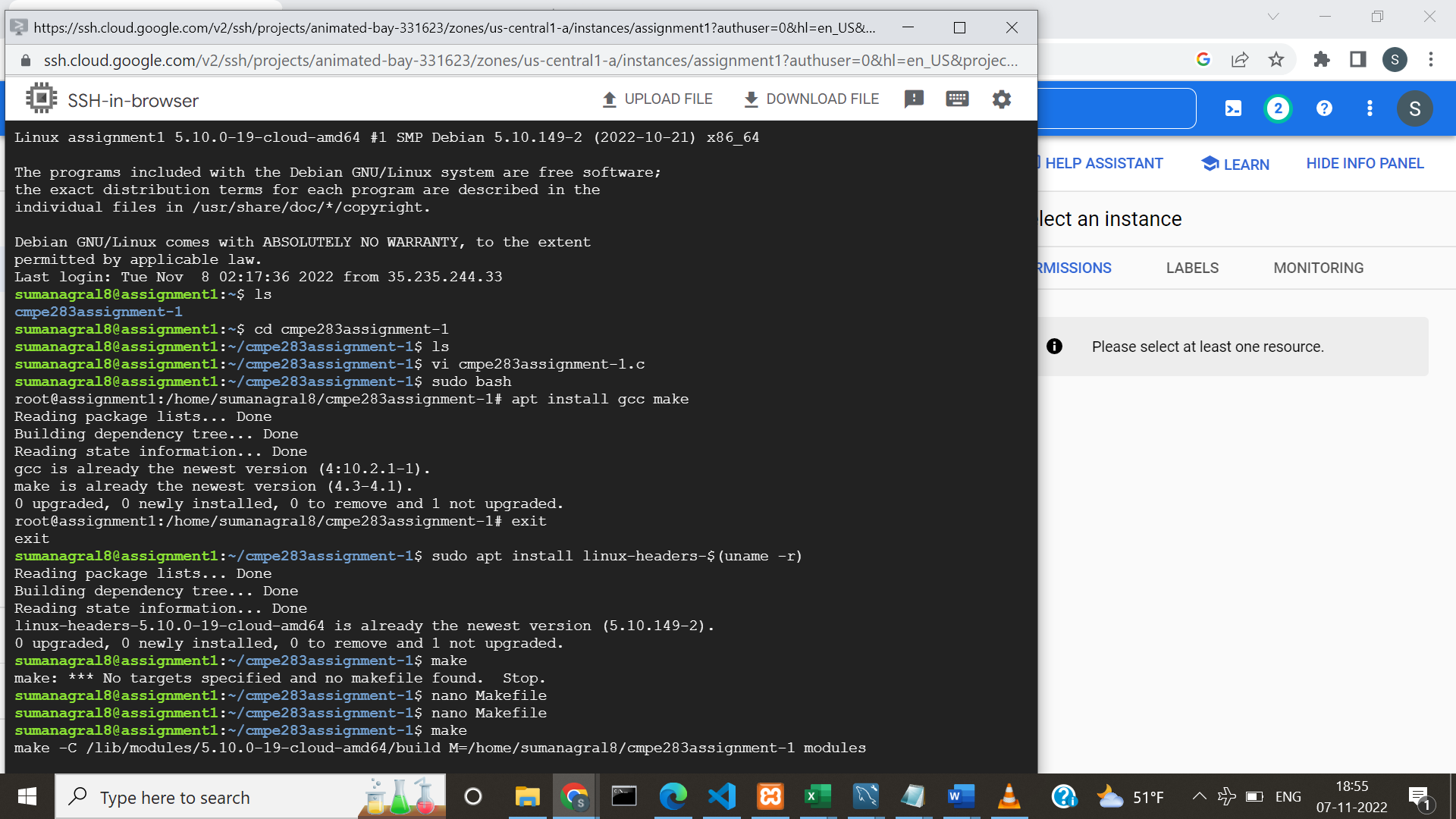Open Visual Studio Code from the taskbar
The width and height of the screenshot is (1456, 819).
pyautogui.click(x=722, y=797)
